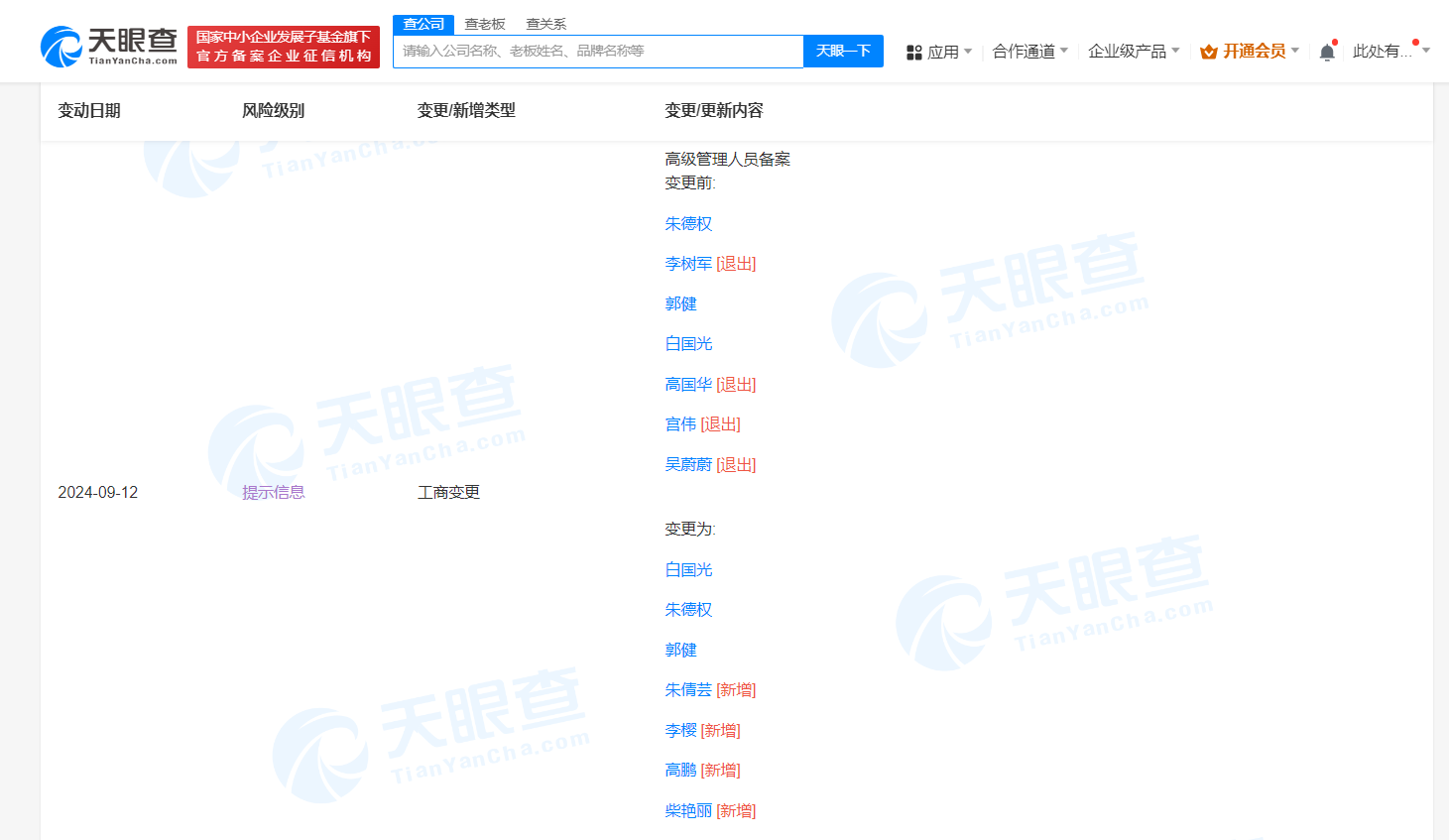Open the 提示信息 risk level link
The width and height of the screenshot is (1449, 840).
click(x=273, y=492)
